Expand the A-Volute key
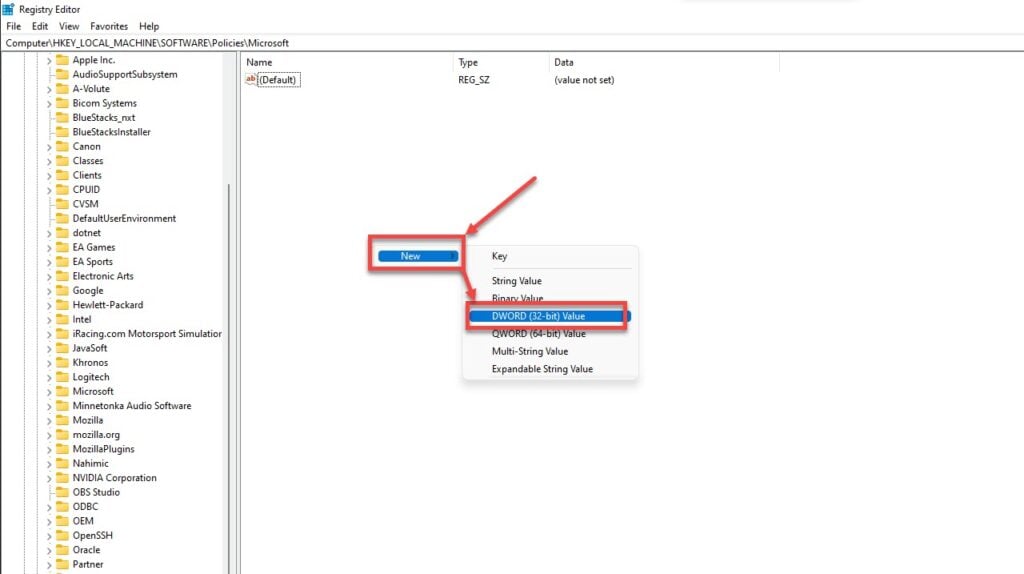1024x574 pixels. click(x=49, y=89)
